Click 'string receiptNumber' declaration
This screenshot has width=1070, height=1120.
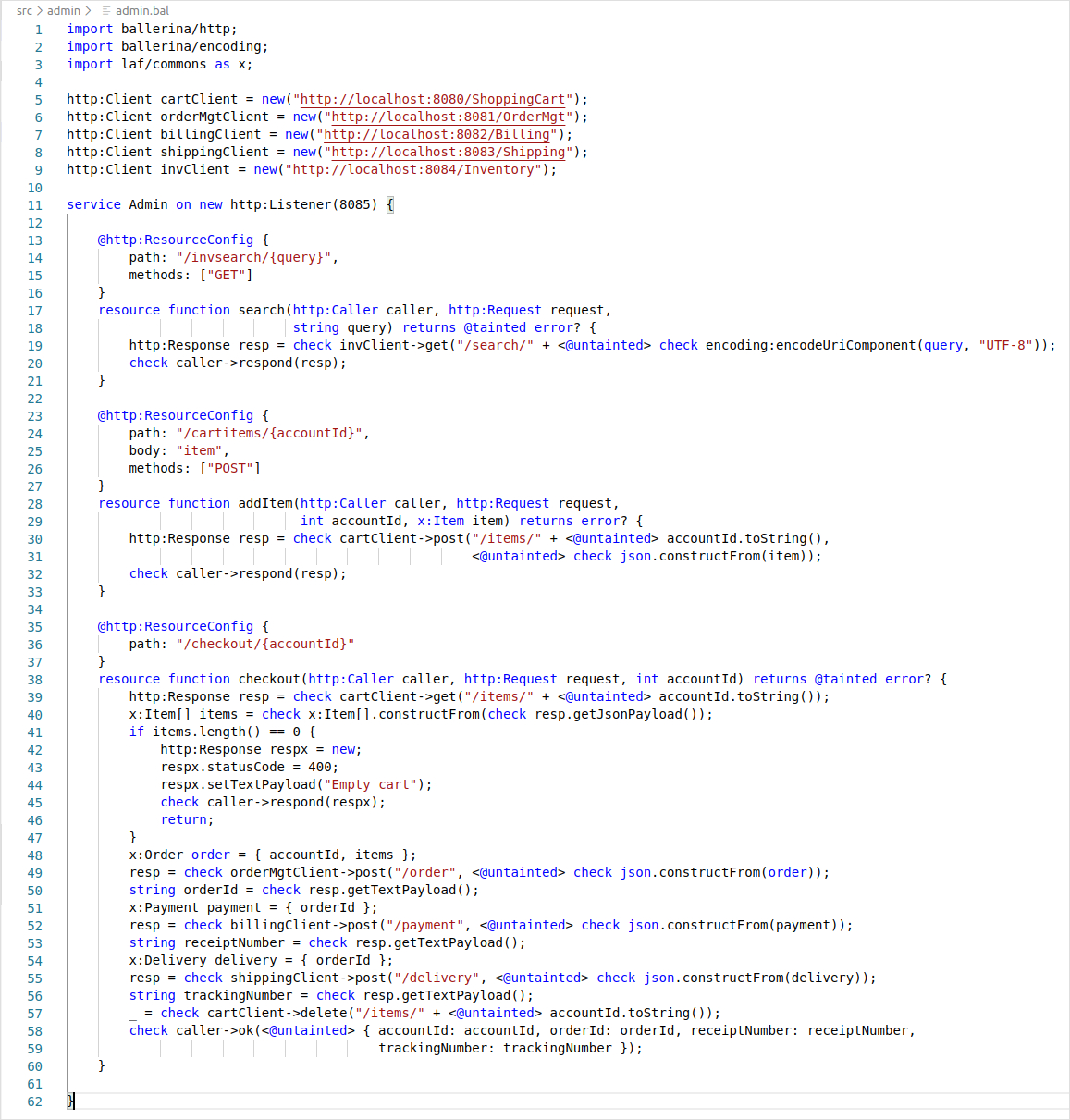(207, 942)
